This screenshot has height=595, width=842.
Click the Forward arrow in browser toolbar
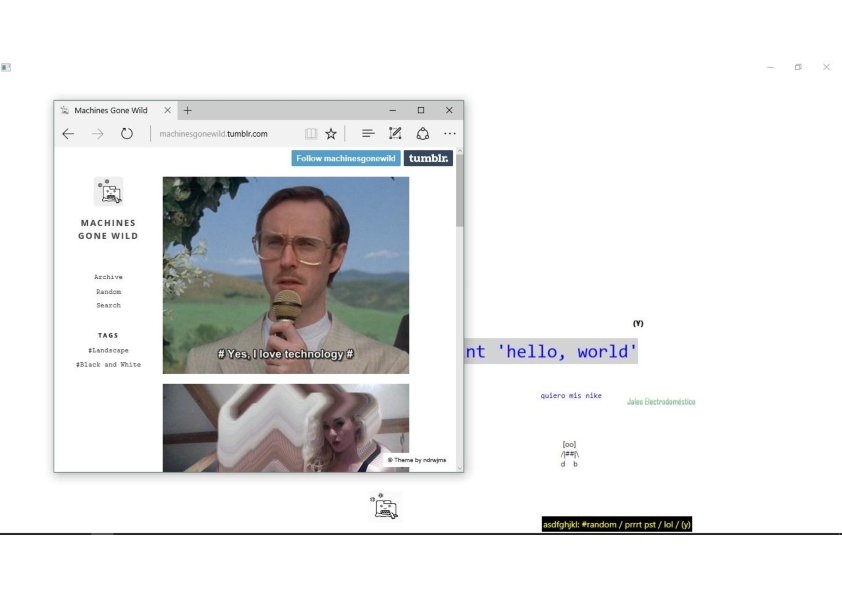[97, 134]
